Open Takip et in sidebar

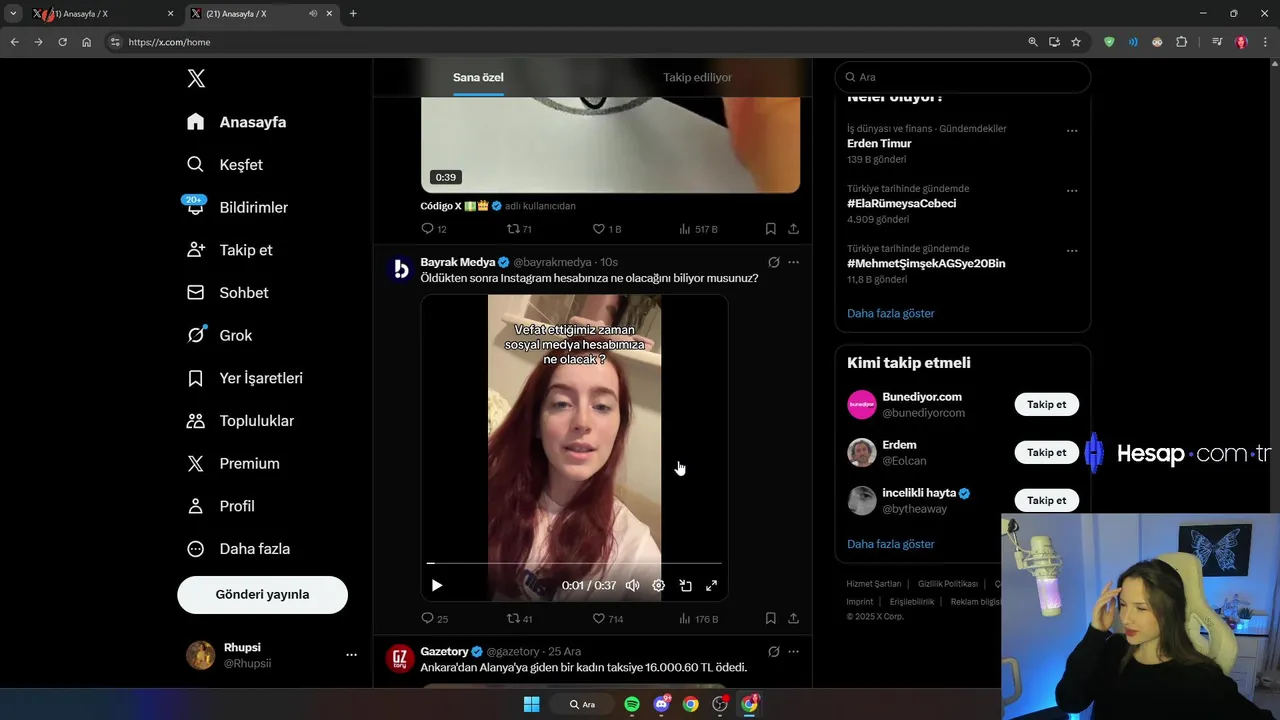pos(230,250)
